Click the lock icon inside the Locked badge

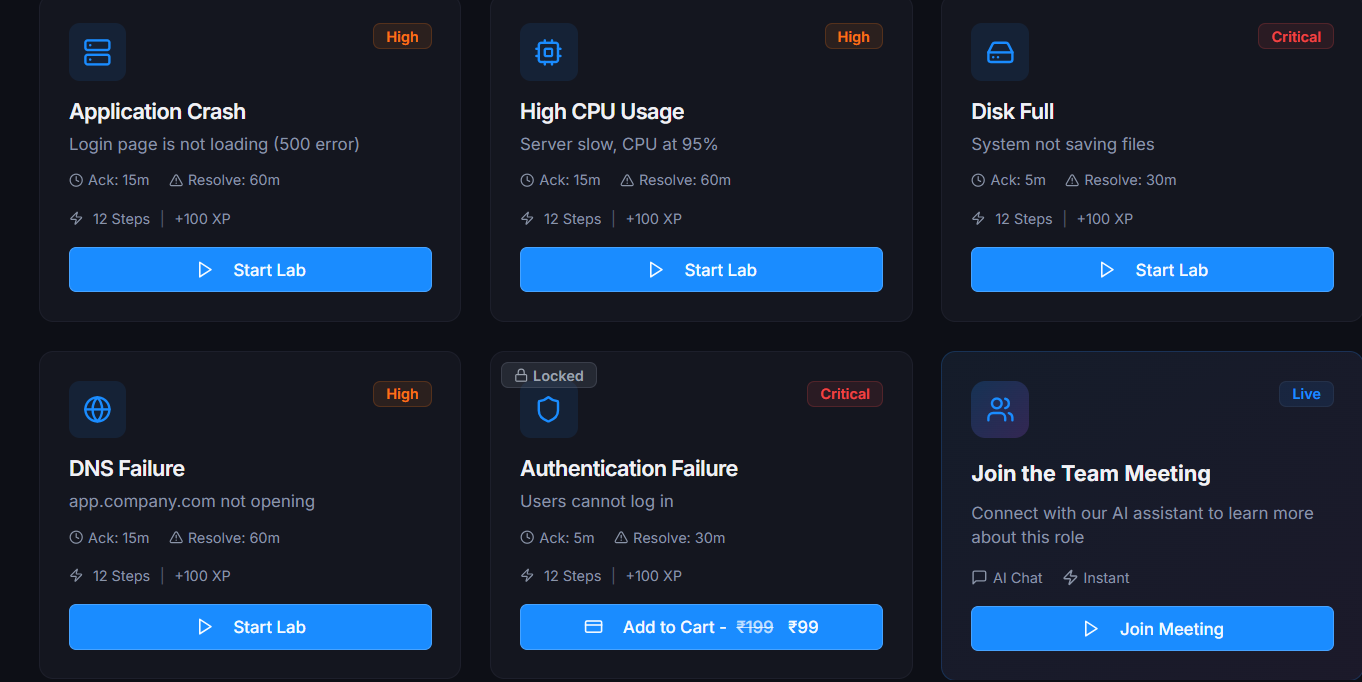(x=523, y=375)
